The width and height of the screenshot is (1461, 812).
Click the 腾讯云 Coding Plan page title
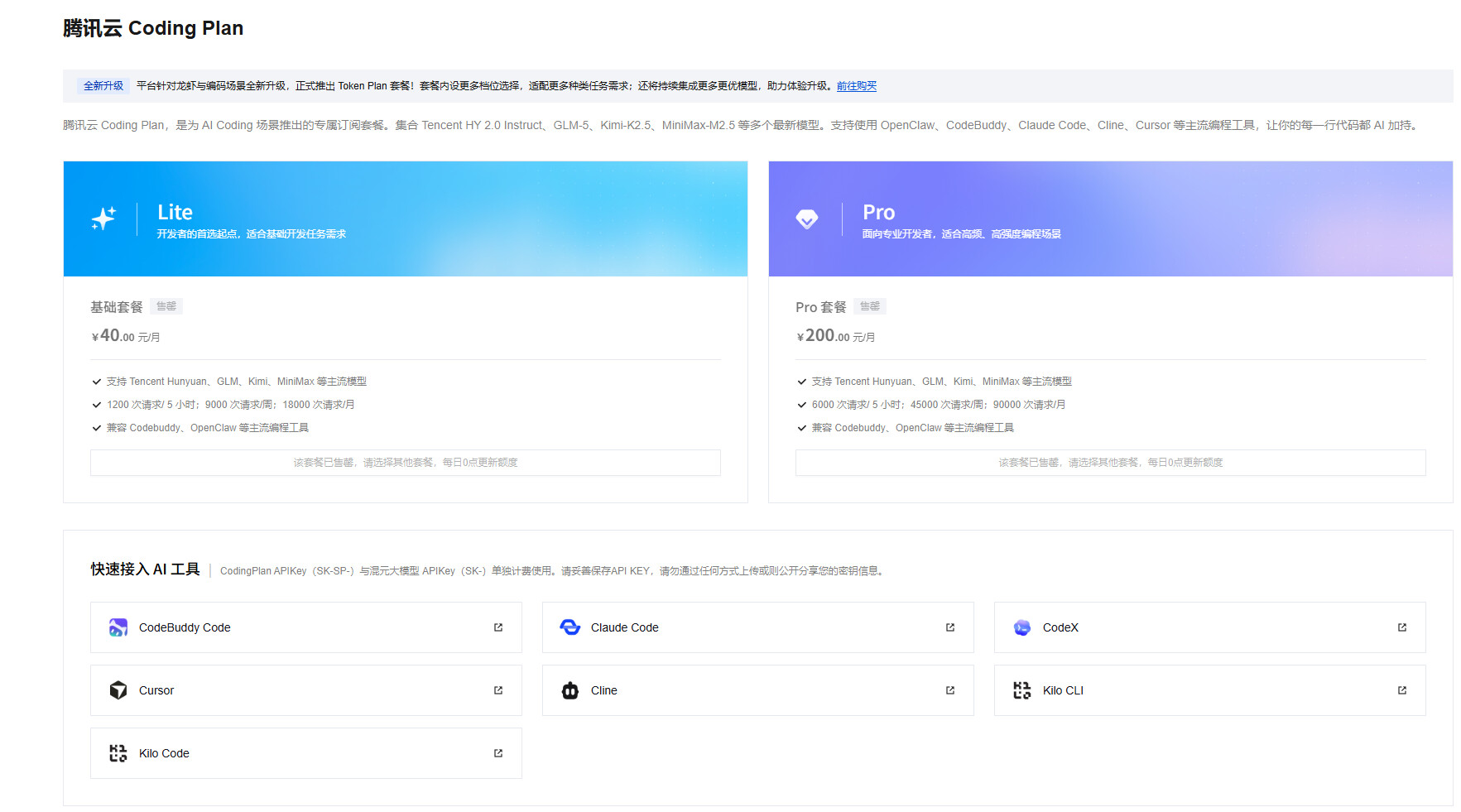153,28
